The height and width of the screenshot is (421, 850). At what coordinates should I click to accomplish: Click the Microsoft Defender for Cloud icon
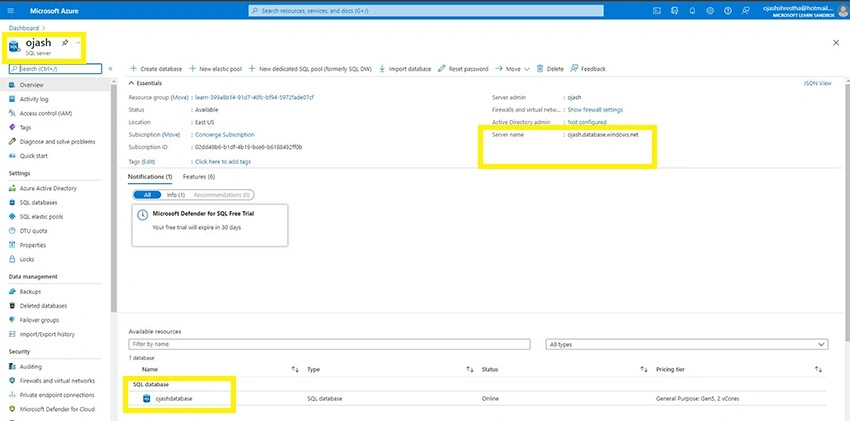click(x=12, y=409)
